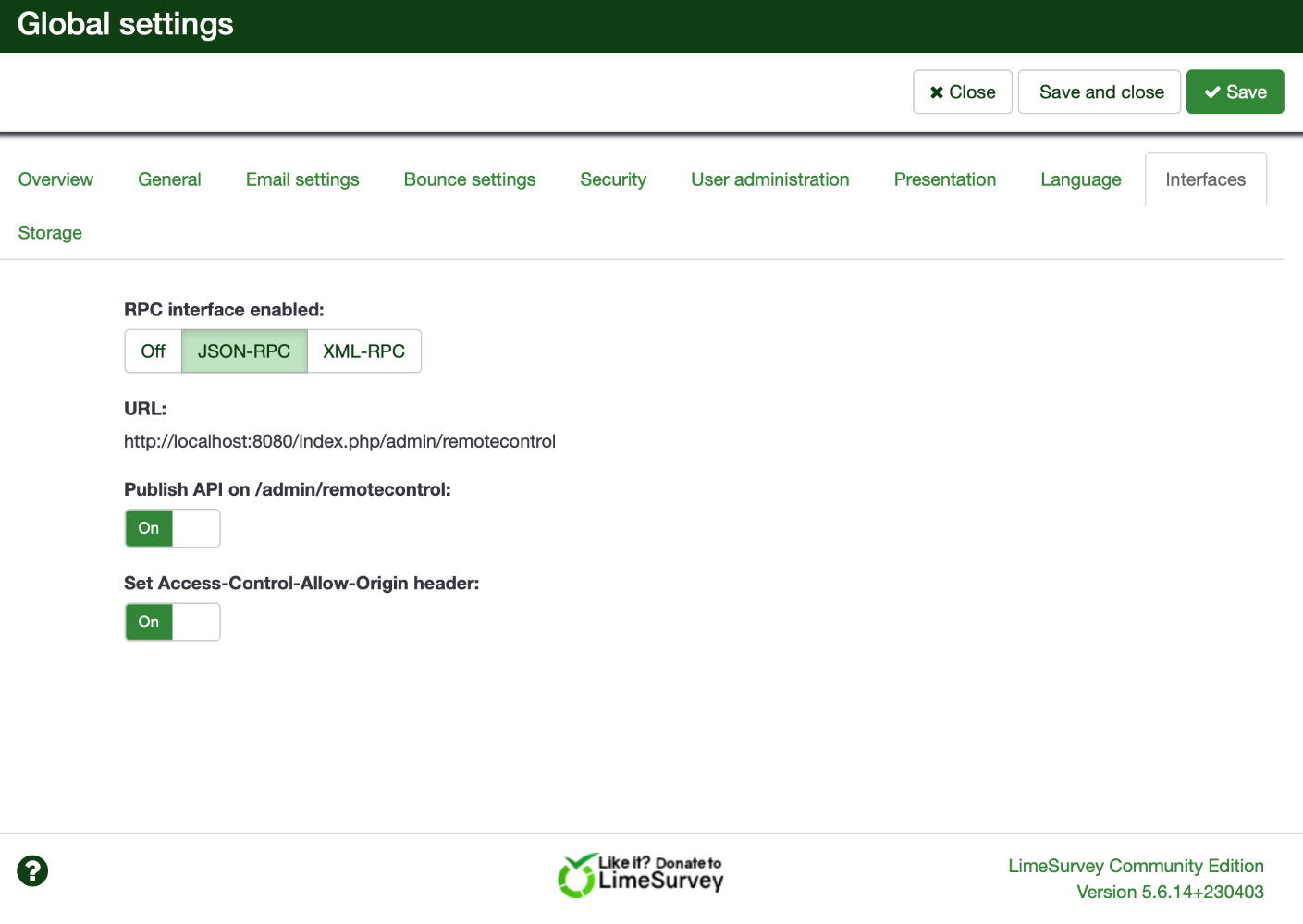Click the Close button
Viewport: 1303px width, 924px height.
click(x=963, y=92)
